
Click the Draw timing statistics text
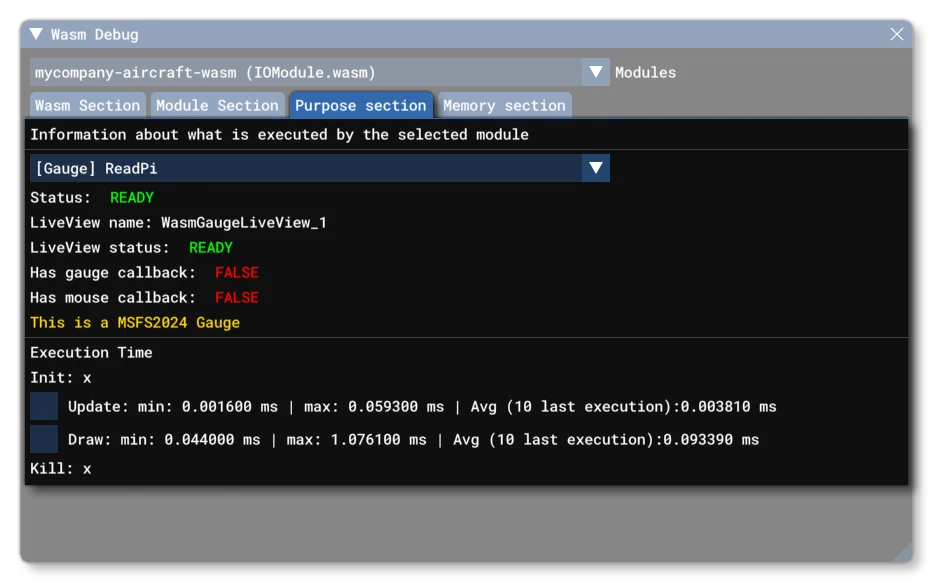(414, 440)
